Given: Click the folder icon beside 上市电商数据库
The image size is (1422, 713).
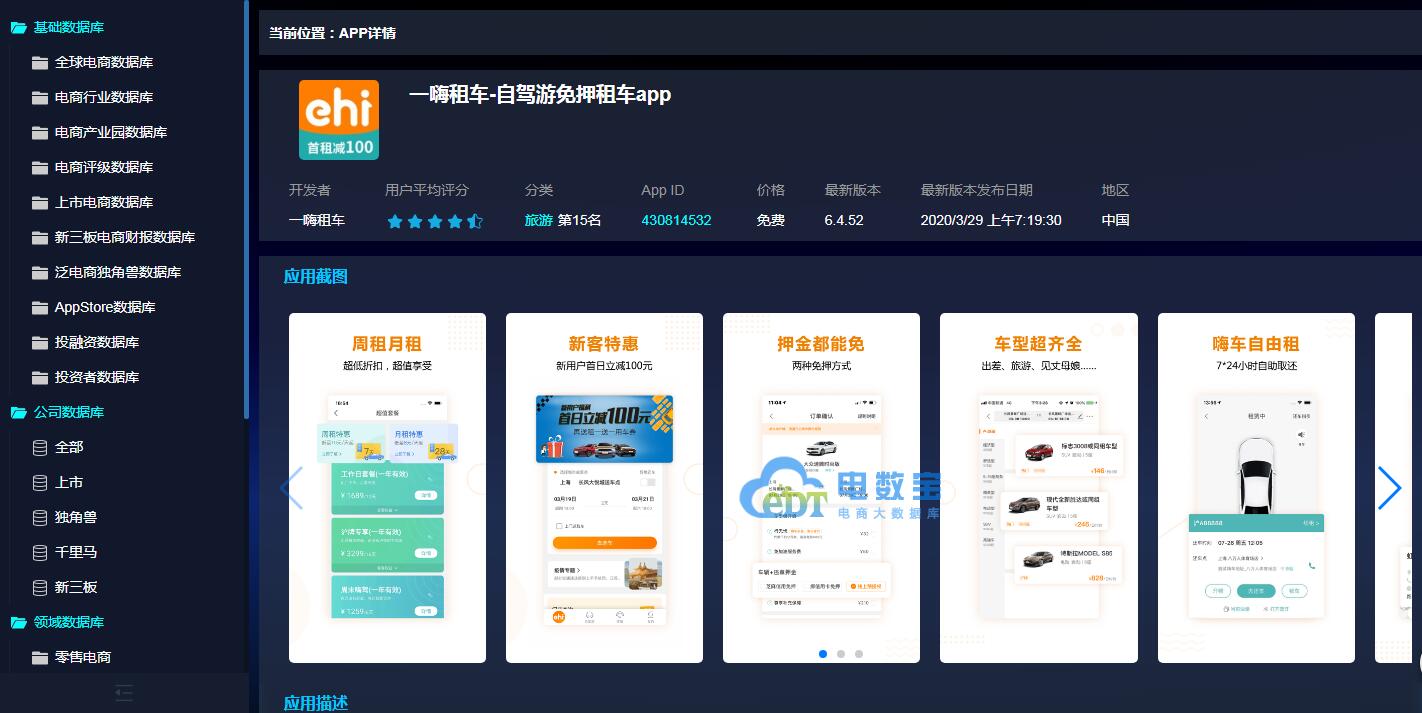Looking at the screenshot, I should click(x=40, y=203).
